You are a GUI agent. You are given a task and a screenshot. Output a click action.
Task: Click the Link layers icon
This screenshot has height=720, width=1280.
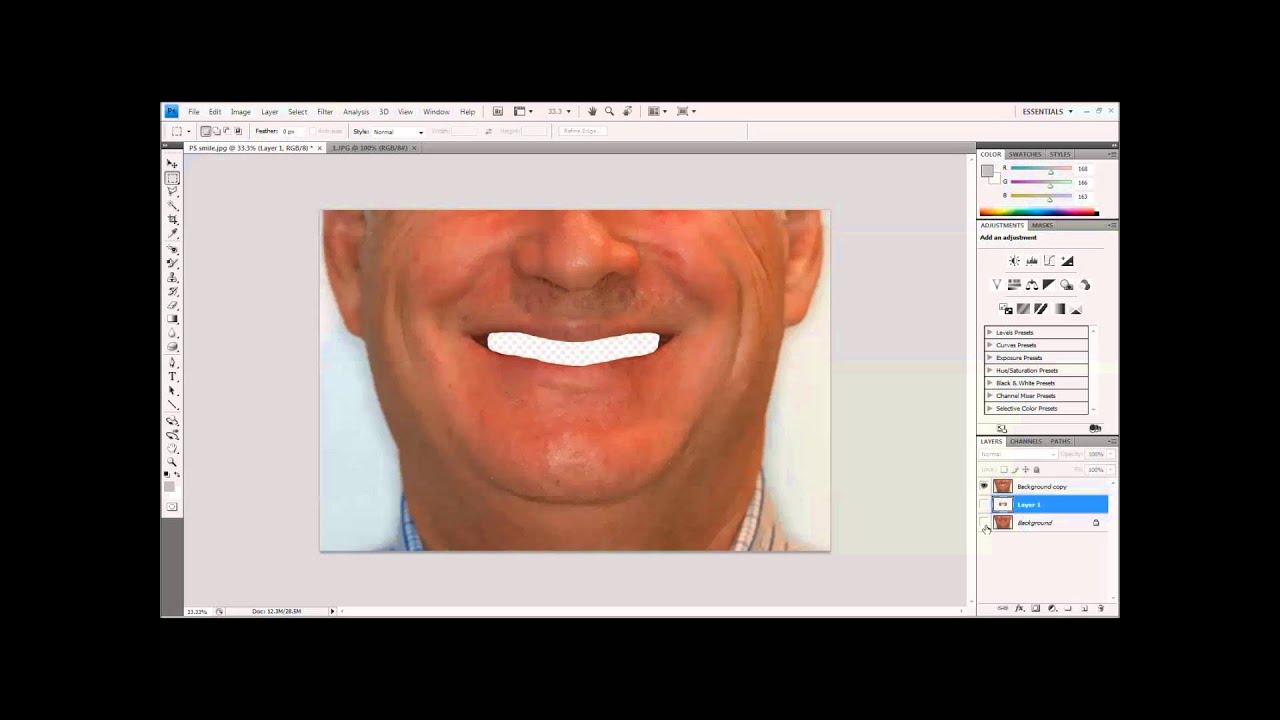[x=1002, y=608]
